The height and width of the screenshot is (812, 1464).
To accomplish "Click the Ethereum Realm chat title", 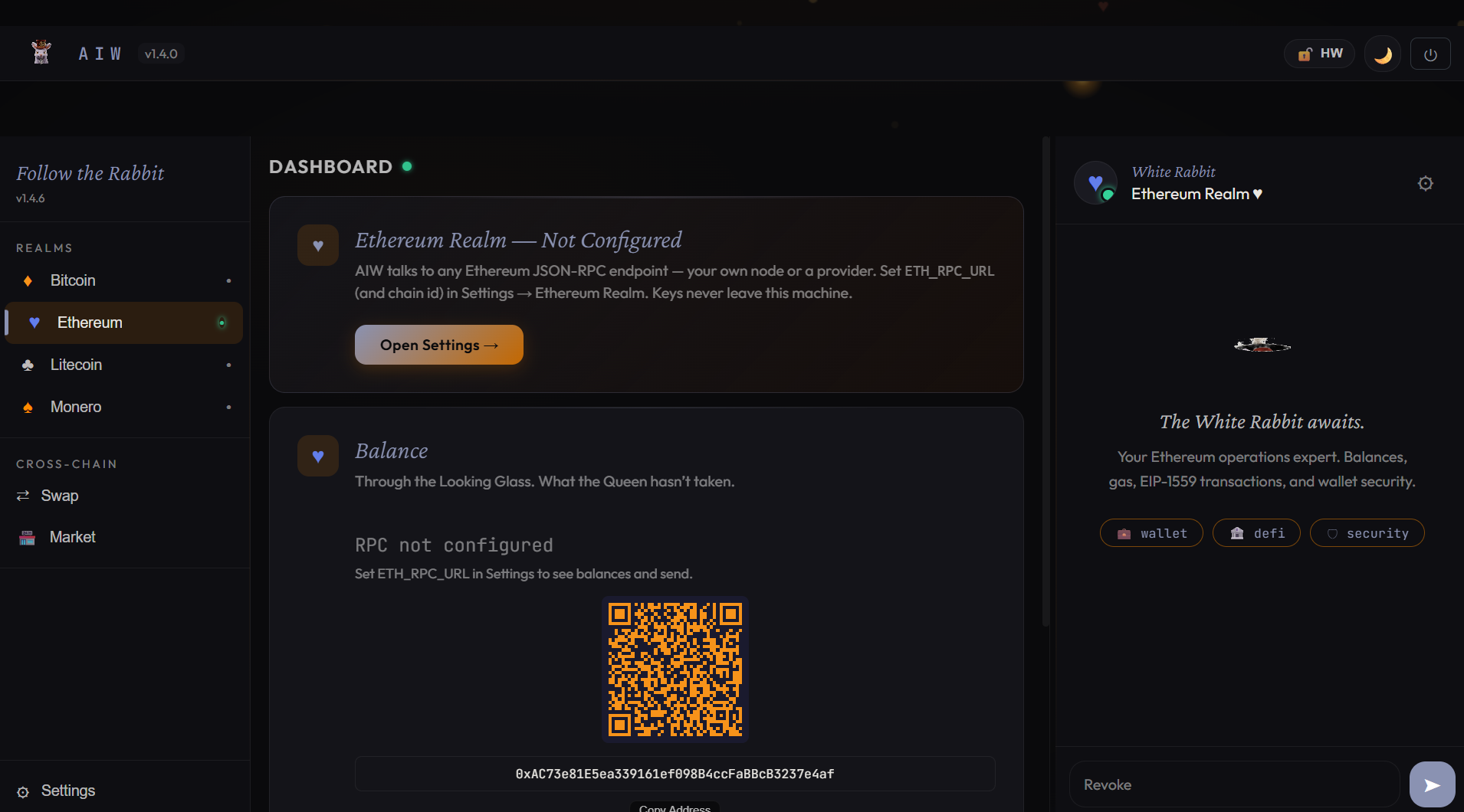I will [x=1196, y=194].
